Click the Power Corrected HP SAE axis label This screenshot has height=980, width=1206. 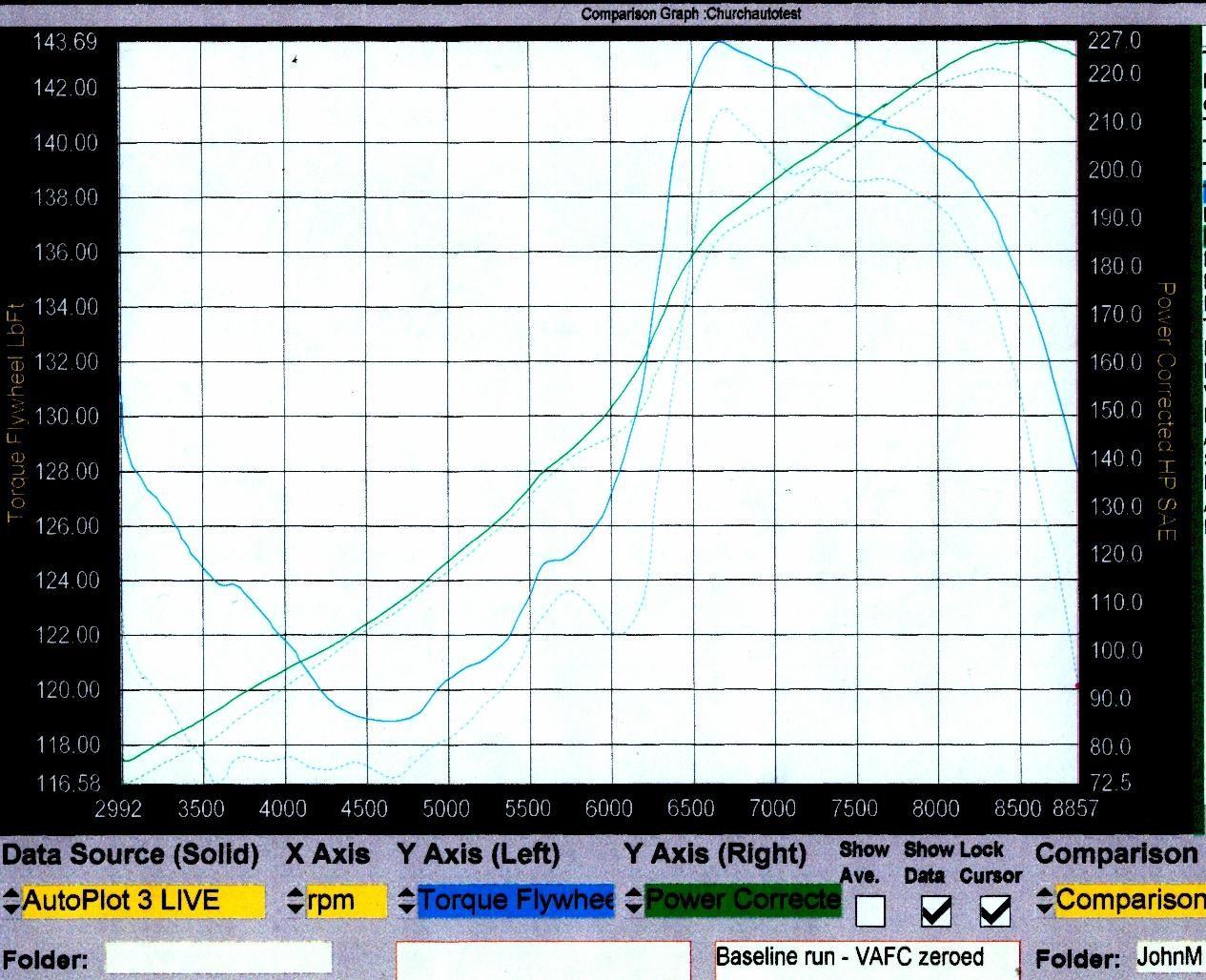click(1165, 411)
